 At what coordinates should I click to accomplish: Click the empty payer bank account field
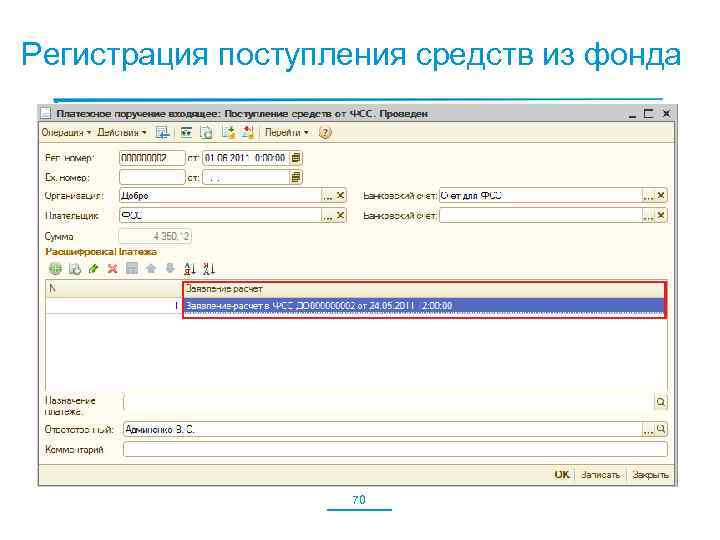click(x=540, y=215)
